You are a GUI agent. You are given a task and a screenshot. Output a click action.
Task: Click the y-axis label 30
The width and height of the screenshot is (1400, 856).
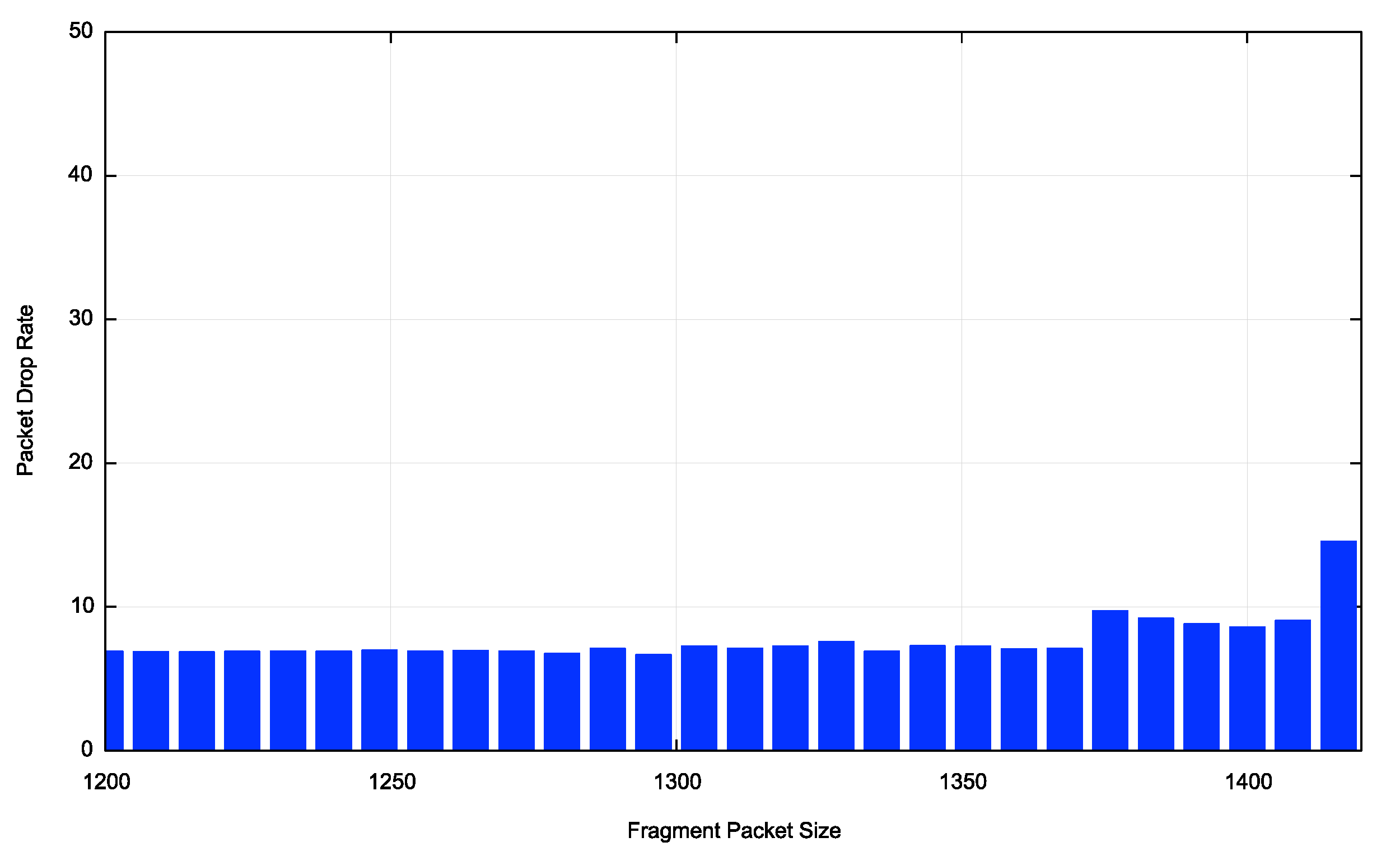(81, 318)
